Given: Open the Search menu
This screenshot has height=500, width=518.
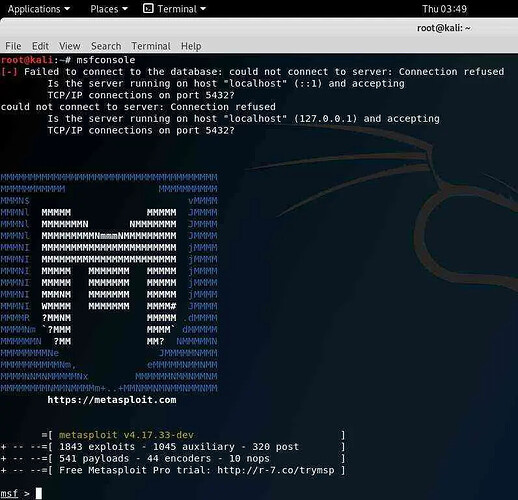Looking at the screenshot, I should [x=106, y=46].
